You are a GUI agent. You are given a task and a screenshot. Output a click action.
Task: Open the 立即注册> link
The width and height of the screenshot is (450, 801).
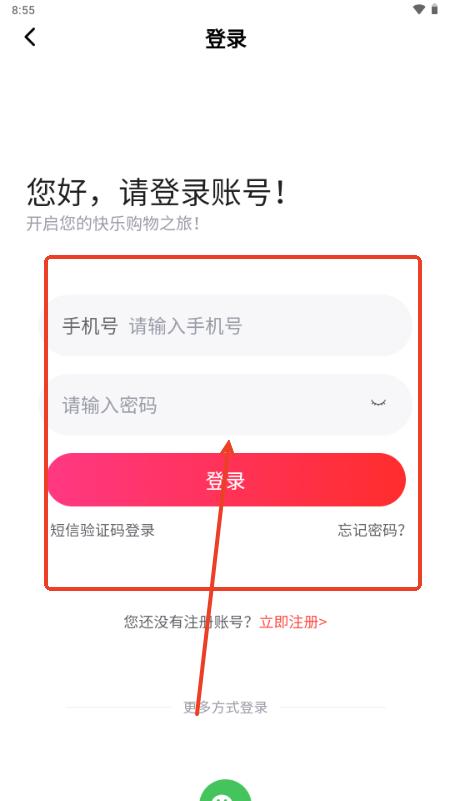click(293, 622)
